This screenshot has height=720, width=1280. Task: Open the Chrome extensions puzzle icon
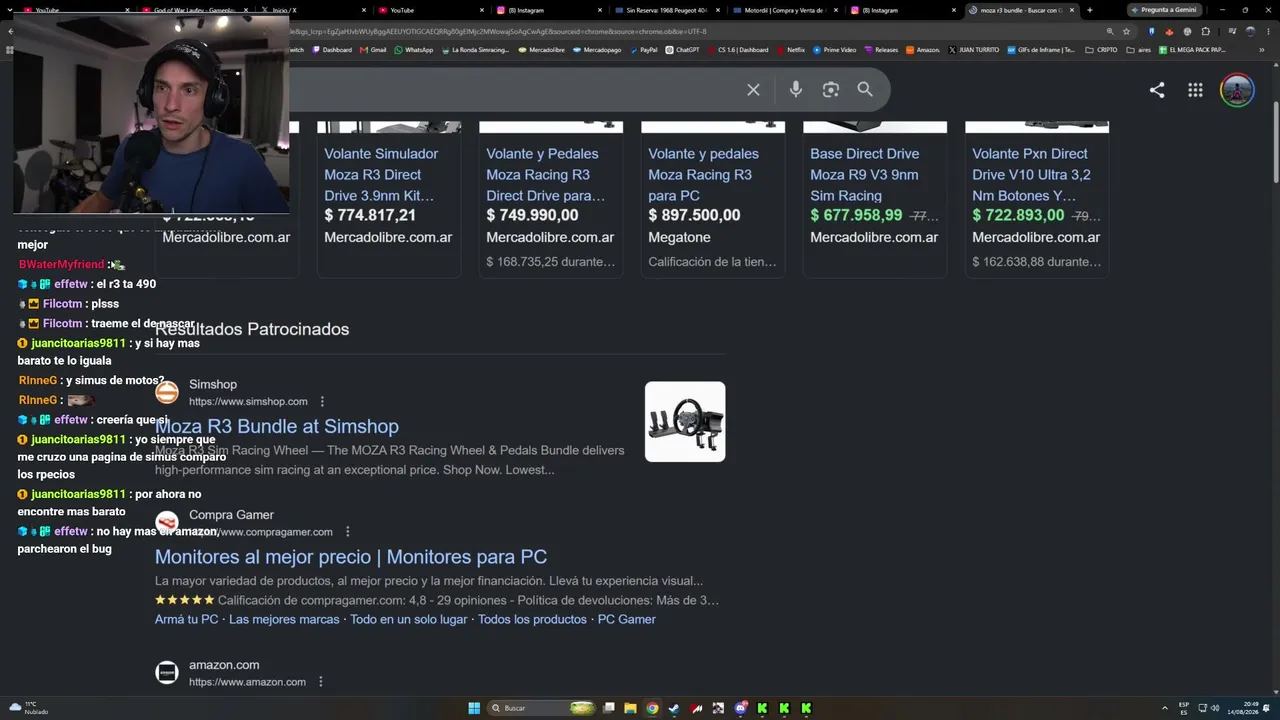[x=1205, y=31]
